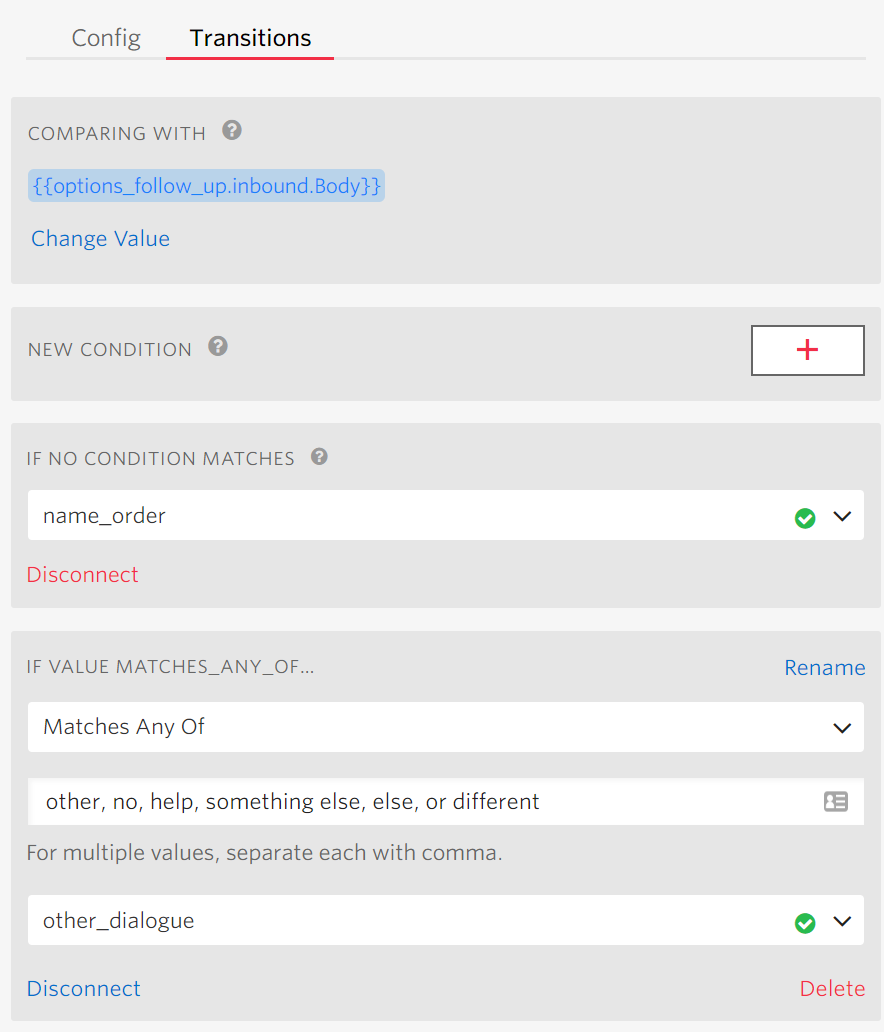884x1032 pixels.
Task: Click into the match values text field
Action: tap(420, 802)
